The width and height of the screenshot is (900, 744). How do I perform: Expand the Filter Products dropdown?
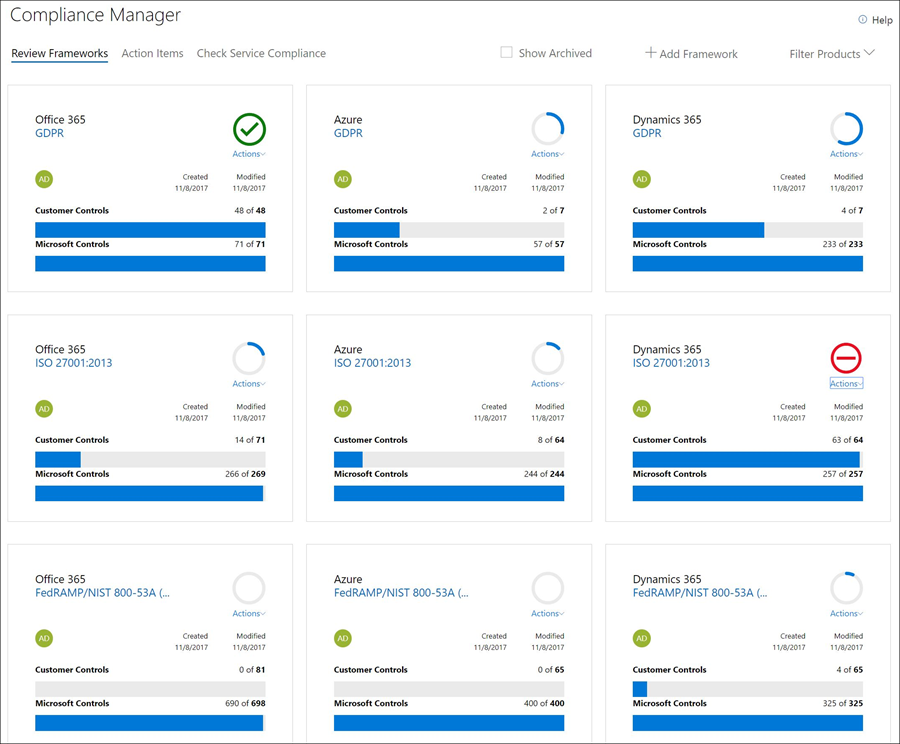coord(831,54)
